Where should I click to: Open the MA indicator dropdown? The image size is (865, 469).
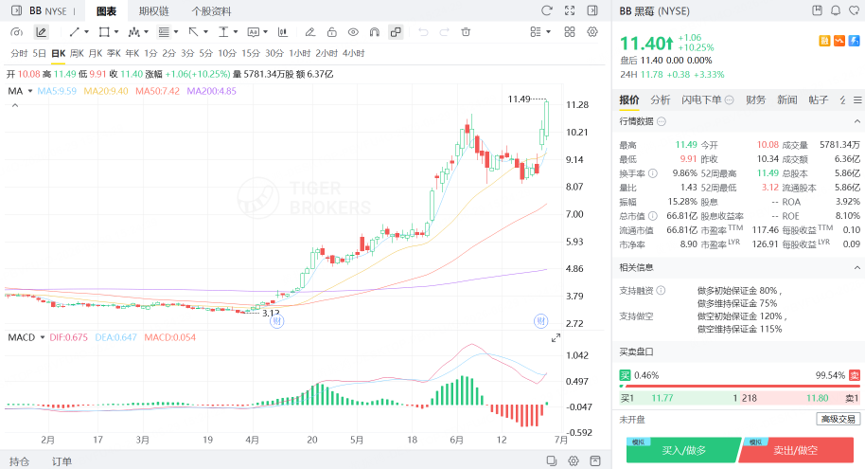(30, 91)
